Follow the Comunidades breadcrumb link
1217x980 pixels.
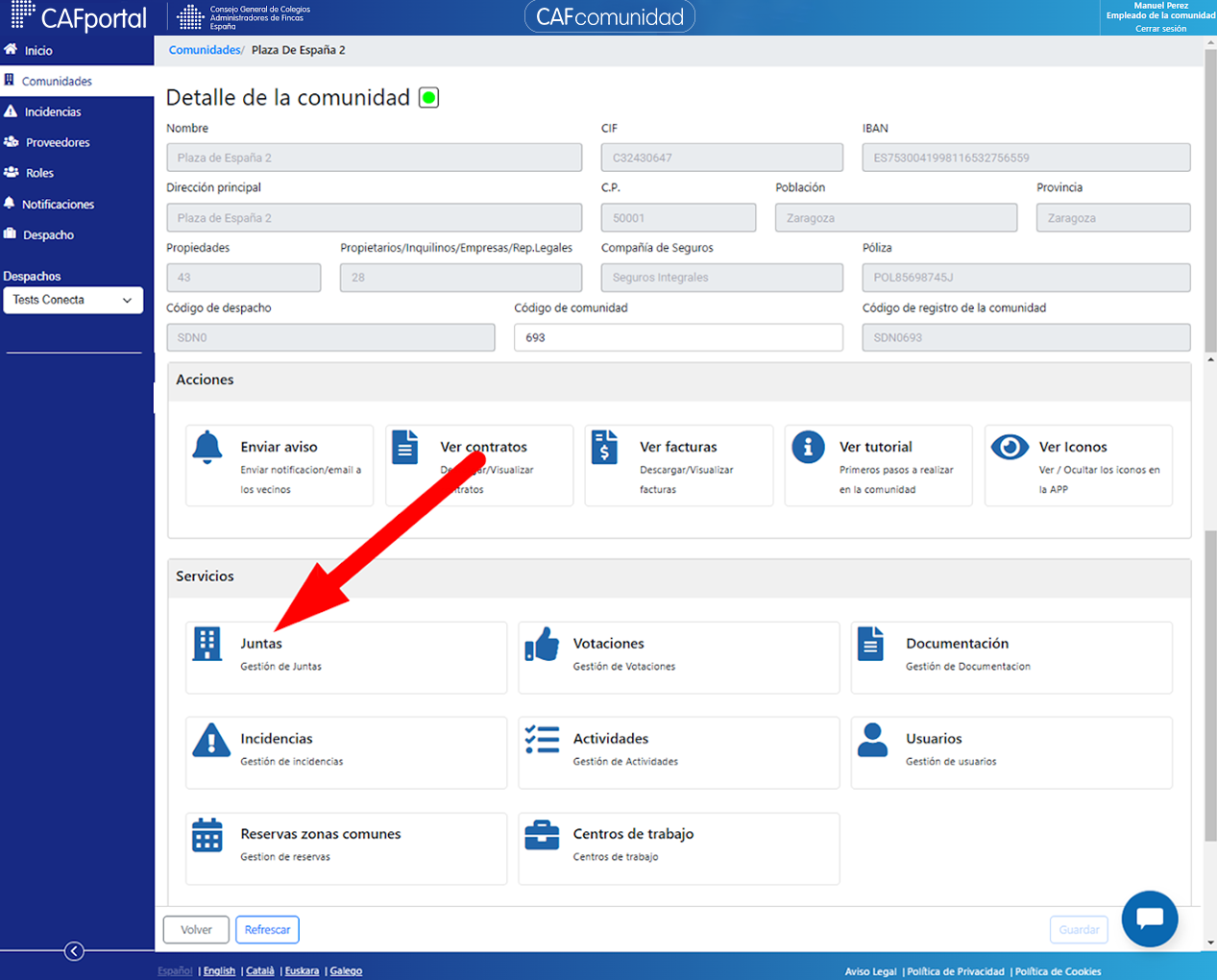(205, 50)
